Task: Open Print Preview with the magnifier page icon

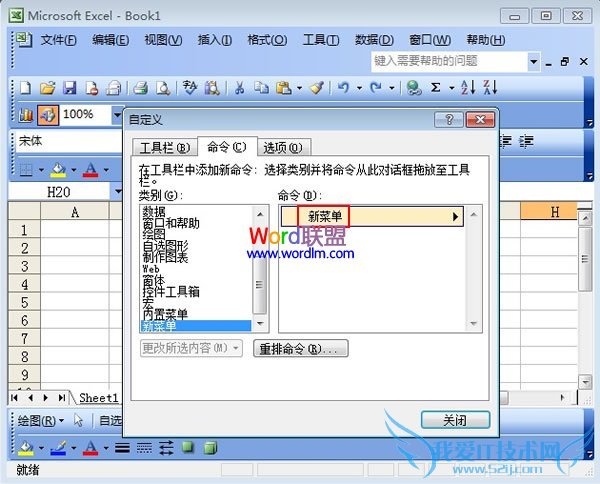Action: point(163,88)
